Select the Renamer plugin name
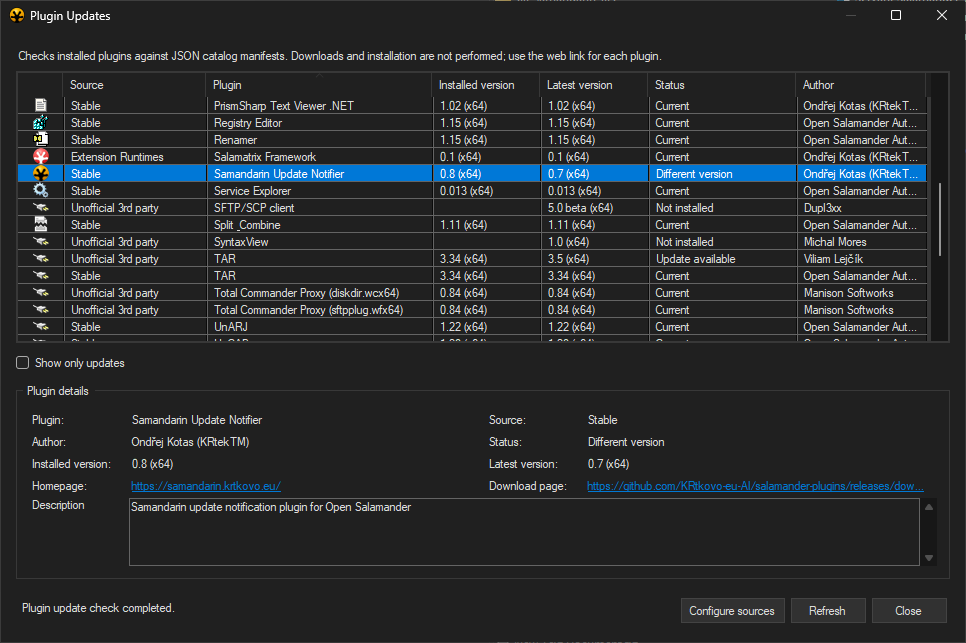The height and width of the screenshot is (643, 966). [235, 140]
